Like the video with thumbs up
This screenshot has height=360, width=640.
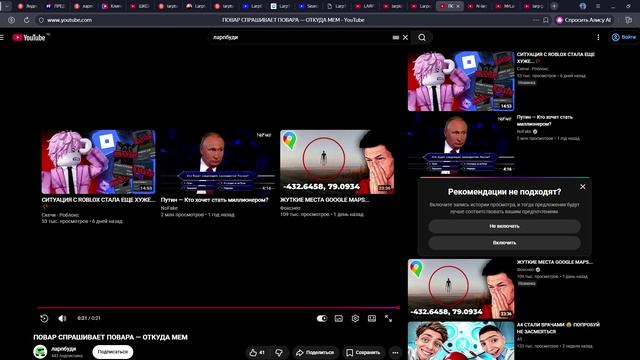point(258,352)
